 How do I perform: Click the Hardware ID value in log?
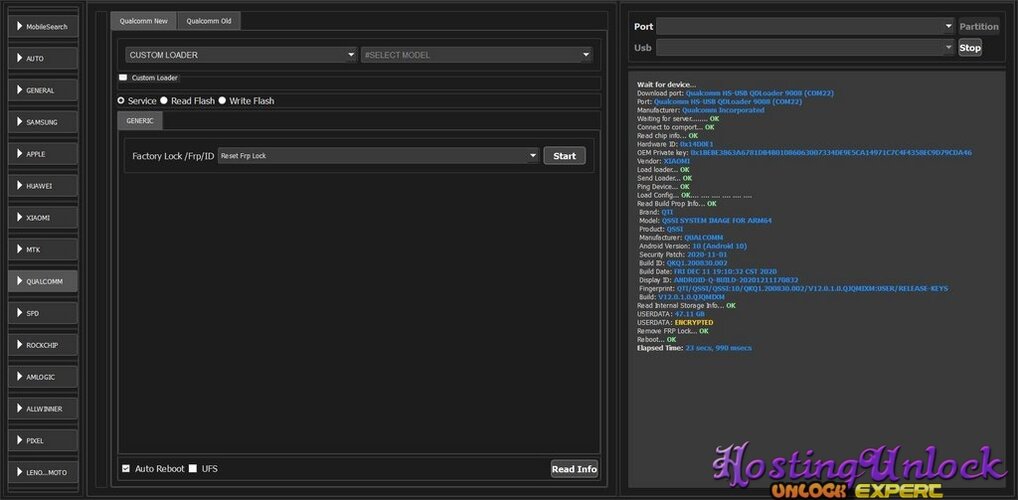pos(697,144)
